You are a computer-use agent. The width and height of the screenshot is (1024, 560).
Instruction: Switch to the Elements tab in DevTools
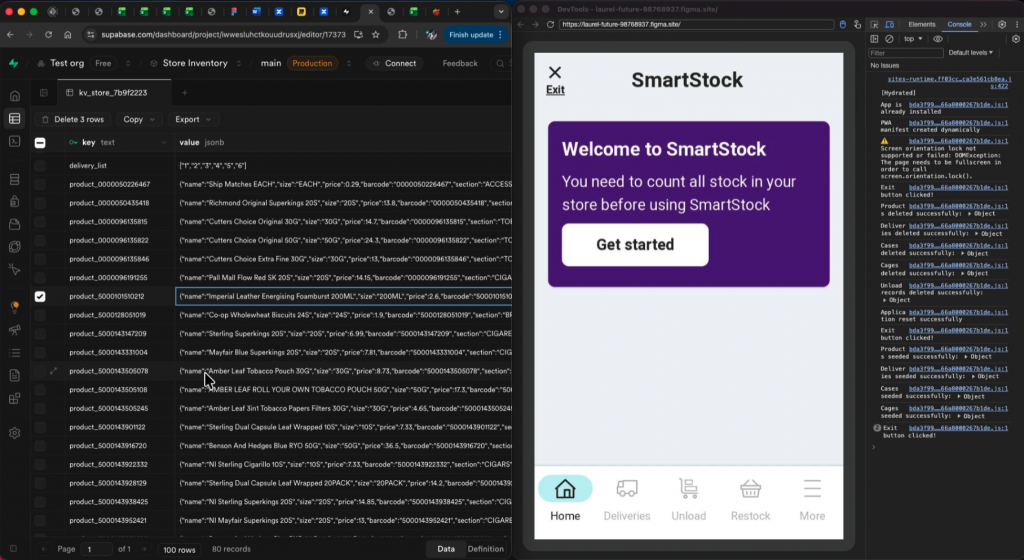921,24
